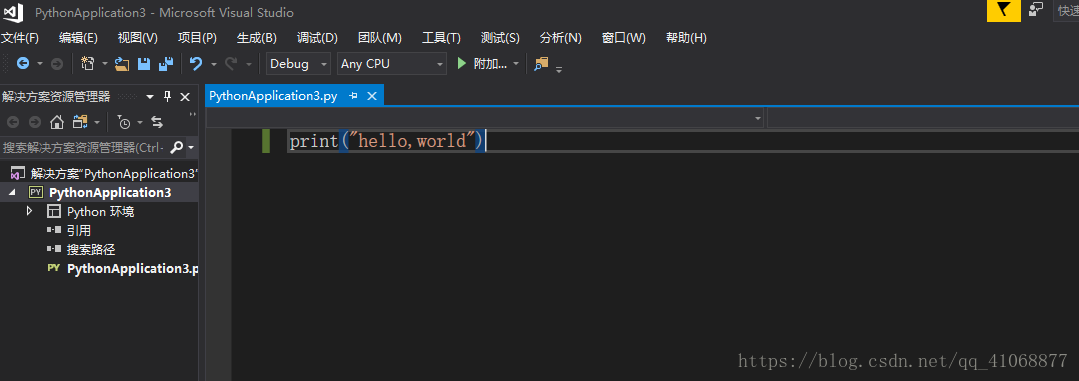This screenshot has height=381, width=1079.
Task: Click the Open File folder icon
Action: click(x=122, y=63)
